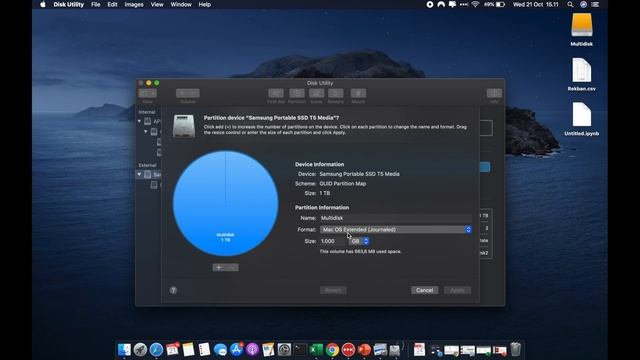Image resolution: width=640 pixels, height=360 pixels.
Task: Open PowerPoint from the dock
Action: (364, 350)
